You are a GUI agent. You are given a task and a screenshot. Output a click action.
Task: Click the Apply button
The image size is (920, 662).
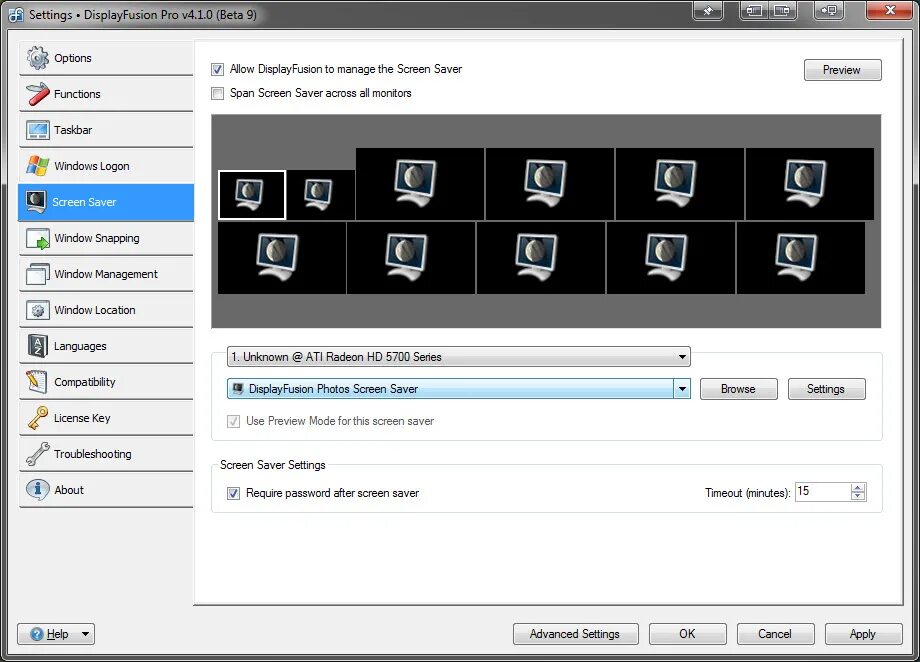point(864,634)
